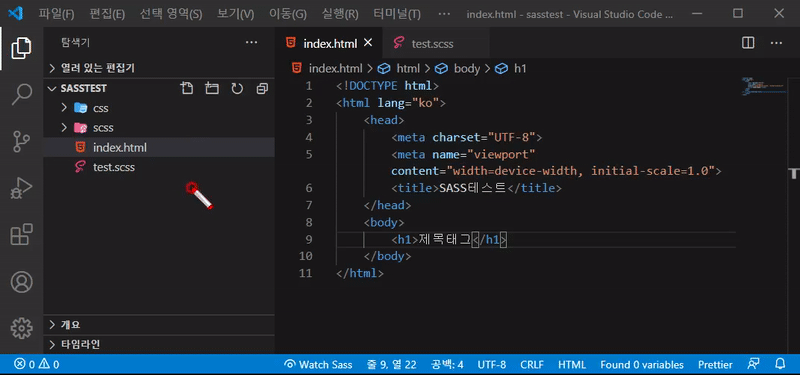Image resolution: width=800 pixels, height=375 pixels.
Task: Open the 편집(E) menu
Action: [107, 14]
